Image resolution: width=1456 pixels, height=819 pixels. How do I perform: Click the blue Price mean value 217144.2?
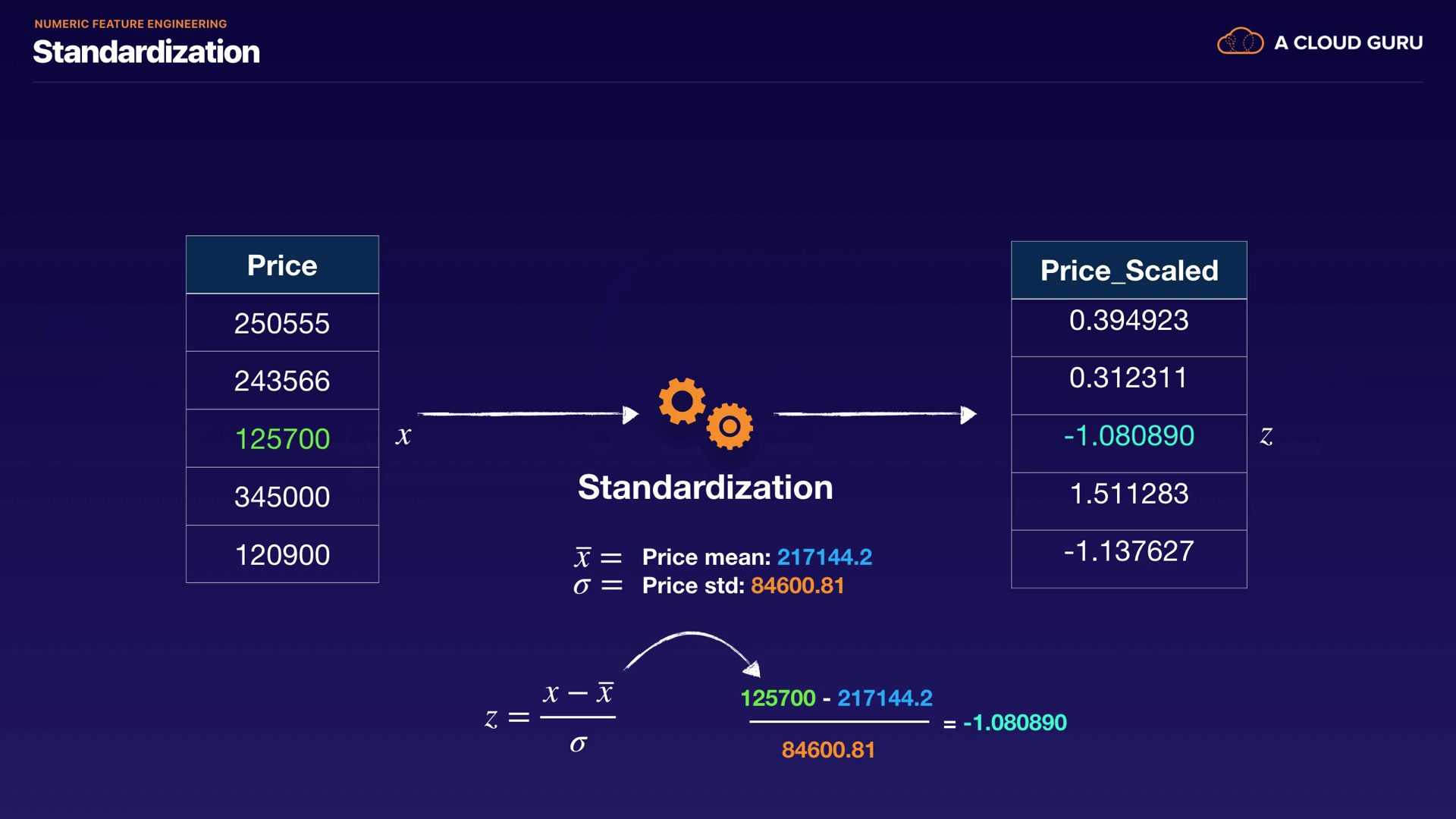pos(824,557)
